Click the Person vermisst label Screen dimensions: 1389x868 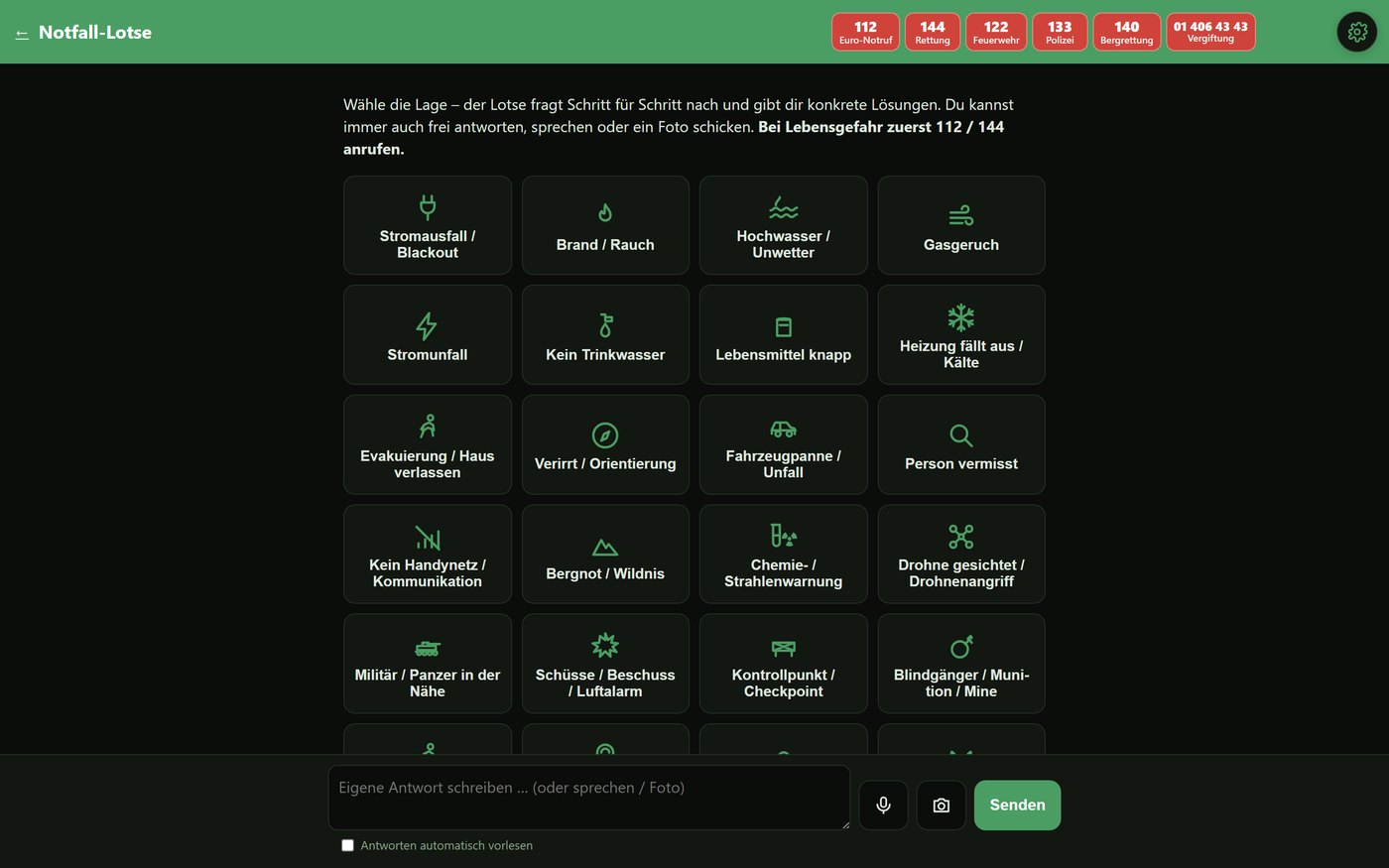(961, 463)
